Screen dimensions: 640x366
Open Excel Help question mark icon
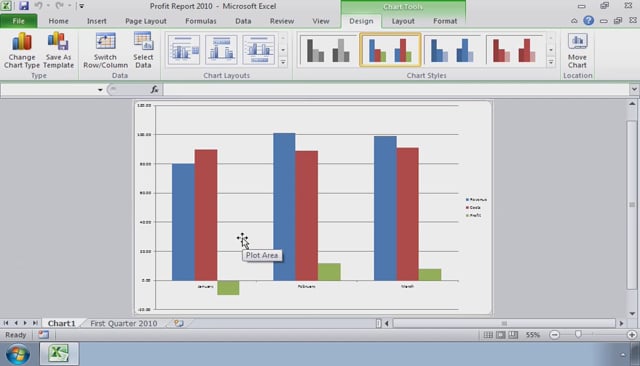588,20
